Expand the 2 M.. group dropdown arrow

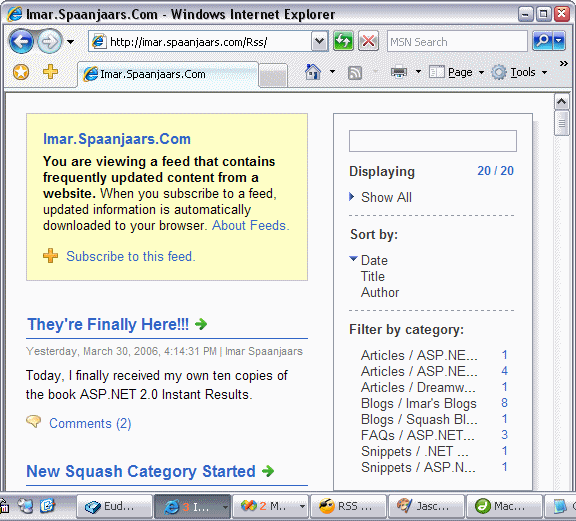pyautogui.click(x=302, y=507)
